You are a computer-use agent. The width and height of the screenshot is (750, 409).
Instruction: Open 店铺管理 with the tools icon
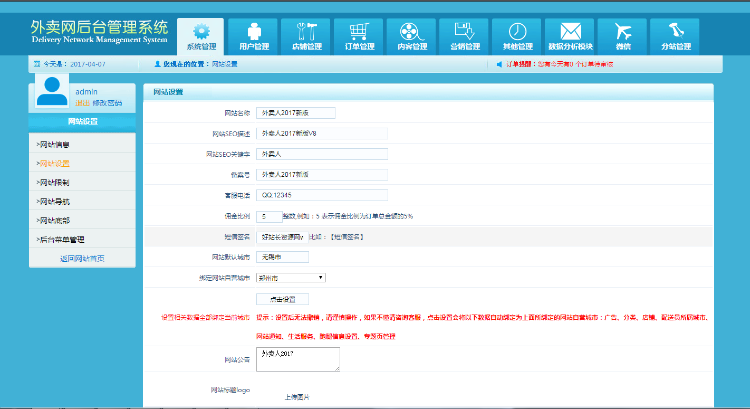point(306,36)
